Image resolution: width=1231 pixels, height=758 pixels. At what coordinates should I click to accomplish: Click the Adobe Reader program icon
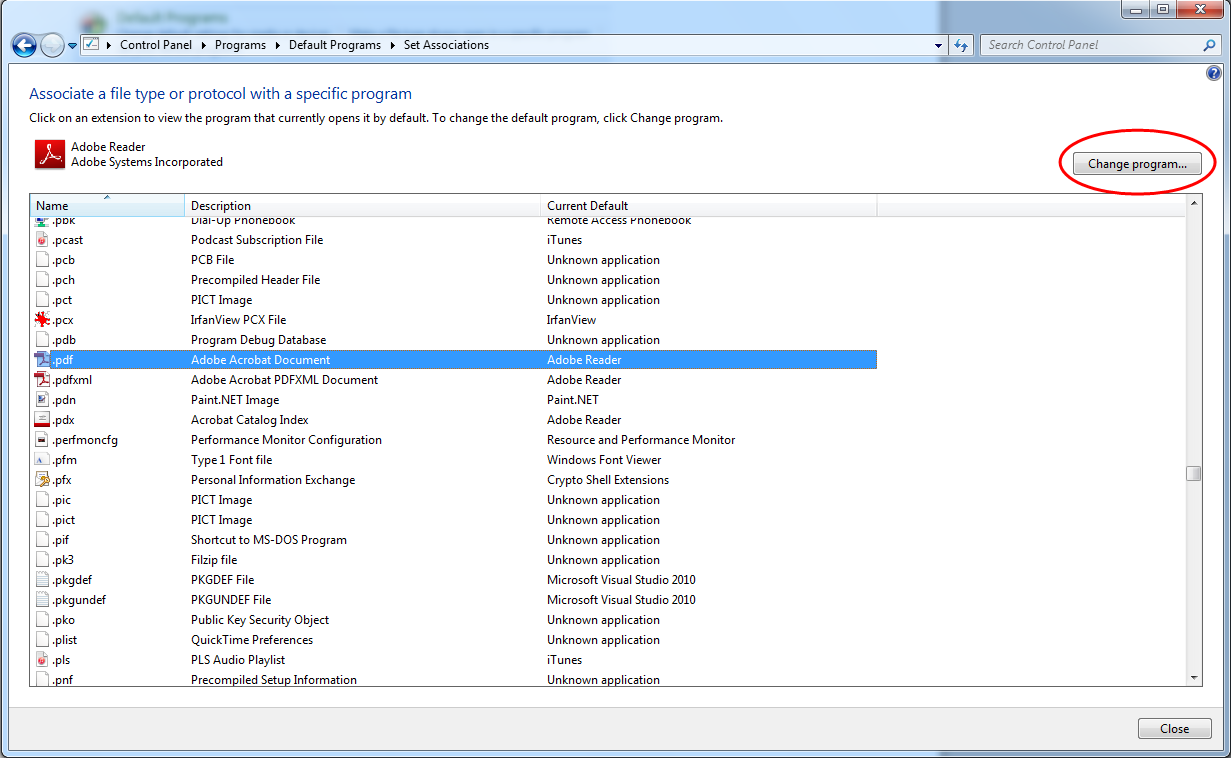[50, 154]
